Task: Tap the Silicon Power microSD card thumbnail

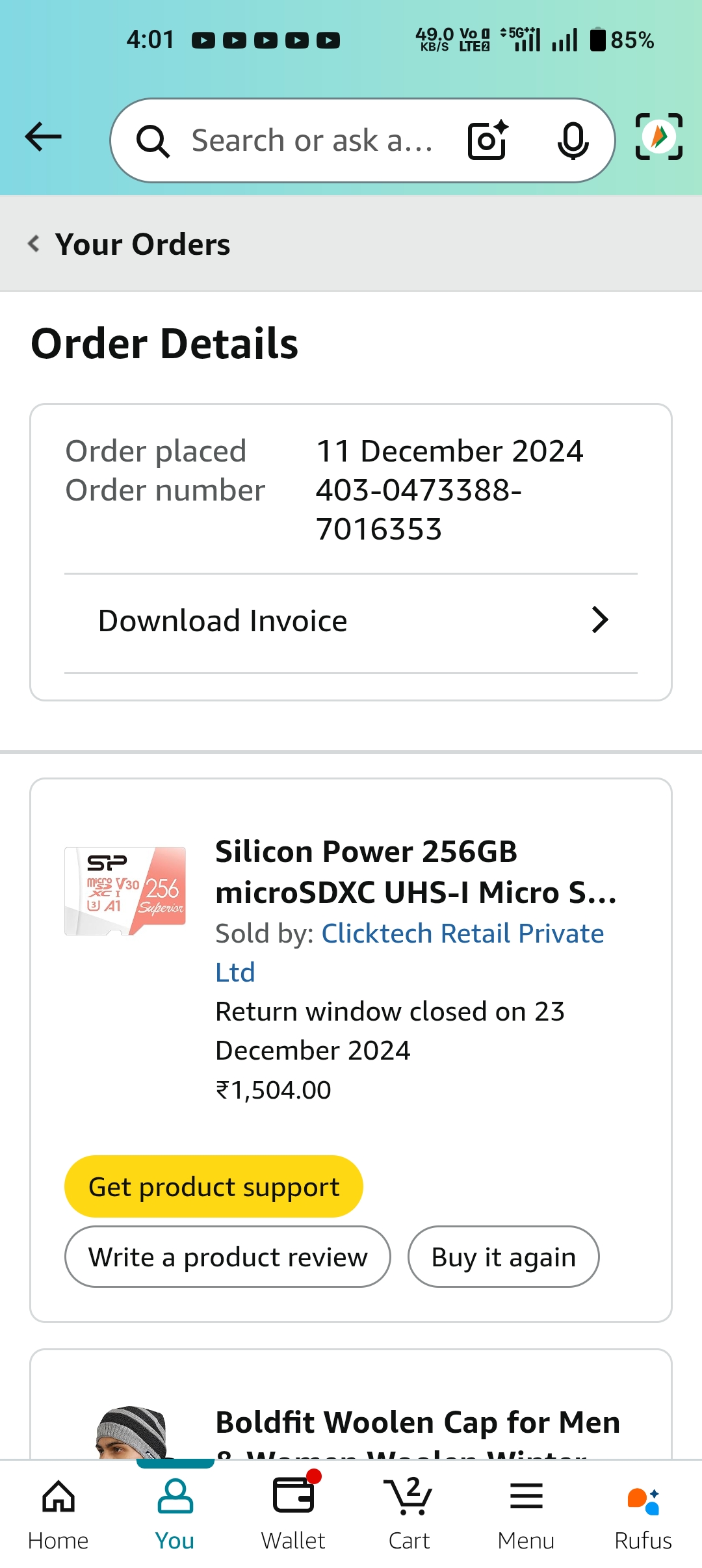Action: click(x=125, y=891)
